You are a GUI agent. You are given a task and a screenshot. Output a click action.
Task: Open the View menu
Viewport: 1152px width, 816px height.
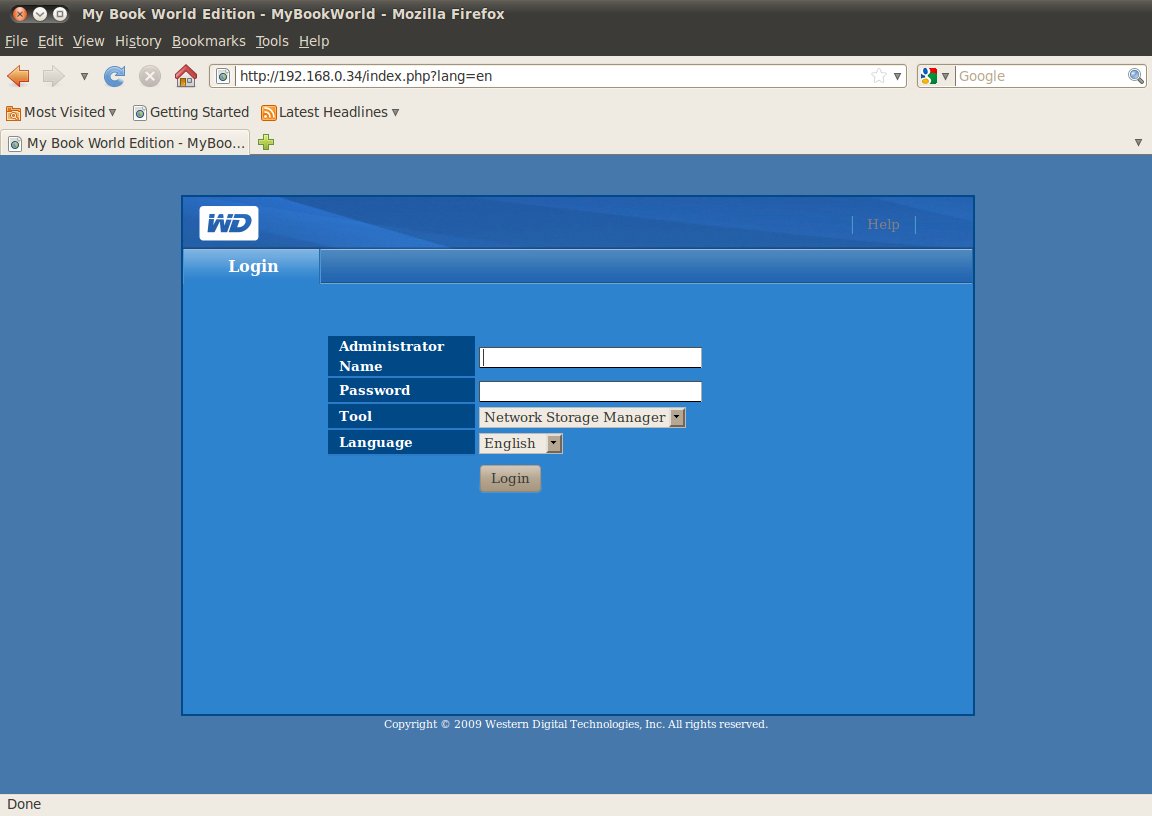(88, 41)
